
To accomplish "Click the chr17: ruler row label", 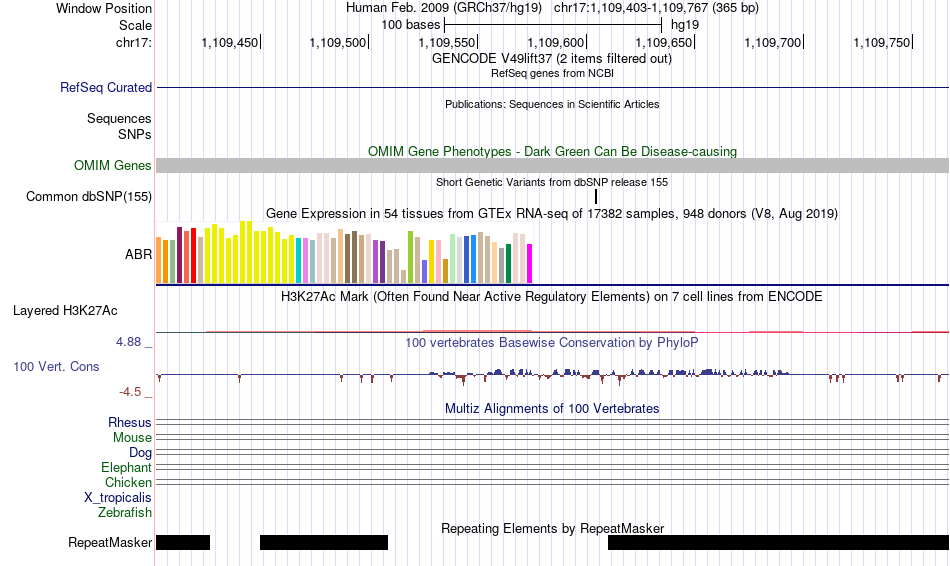I will point(134,42).
